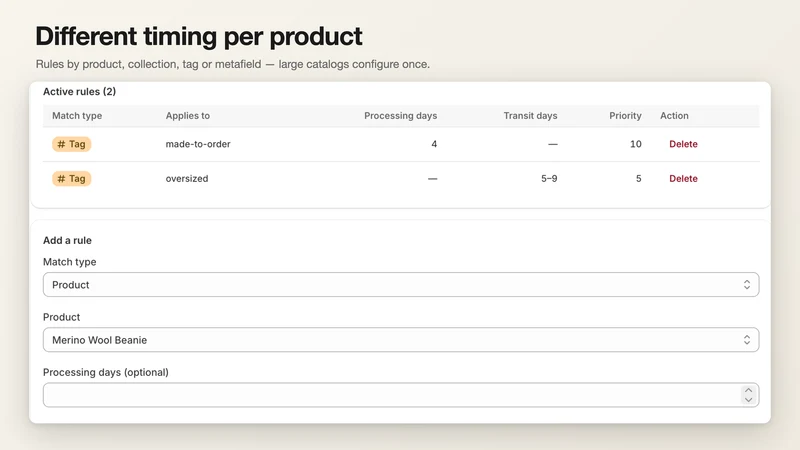Click processing days value 4 for made-to-order
The height and width of the screenshot is (450, 800).
click(434, 144)
